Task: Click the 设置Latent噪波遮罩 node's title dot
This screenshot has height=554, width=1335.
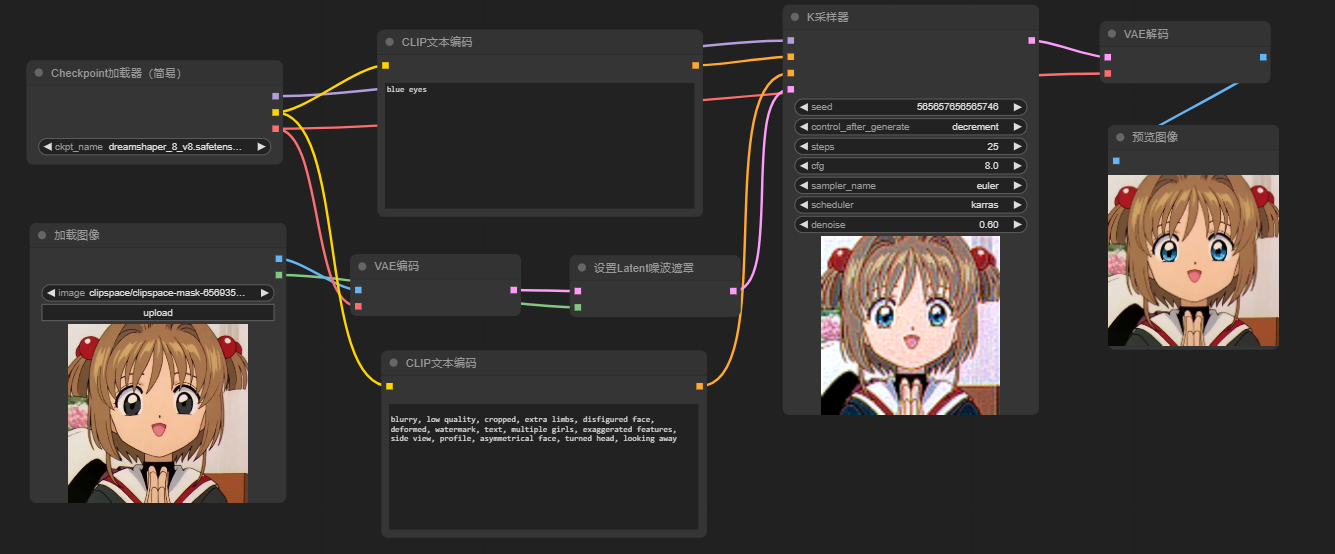Action: 582,268
